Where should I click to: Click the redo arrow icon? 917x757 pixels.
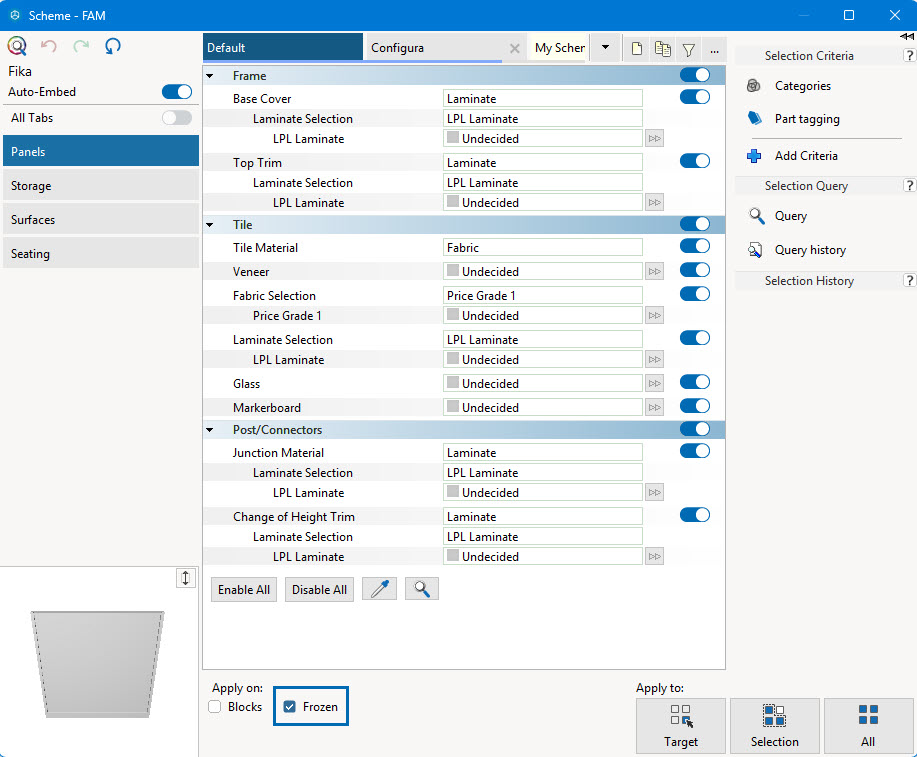(81, 46)
